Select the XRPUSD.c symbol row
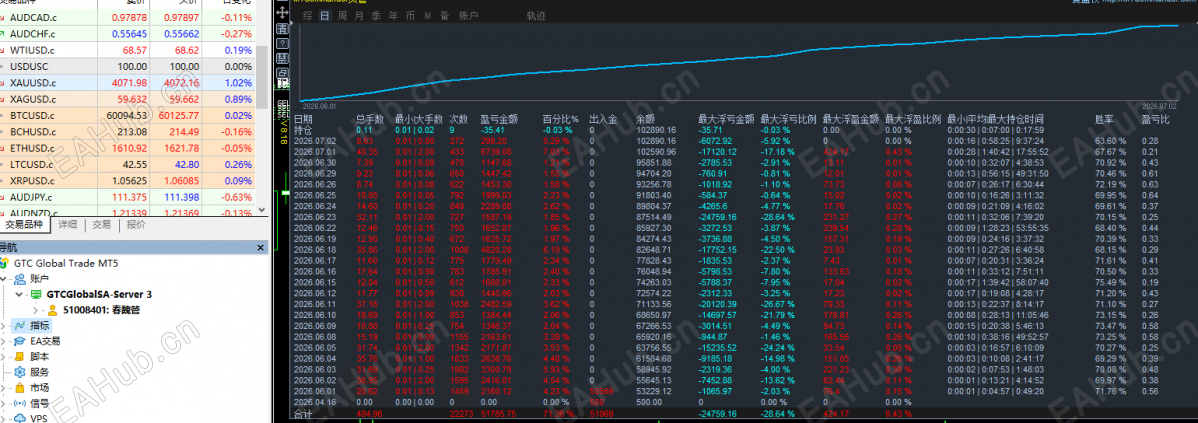 click(128, 181)
